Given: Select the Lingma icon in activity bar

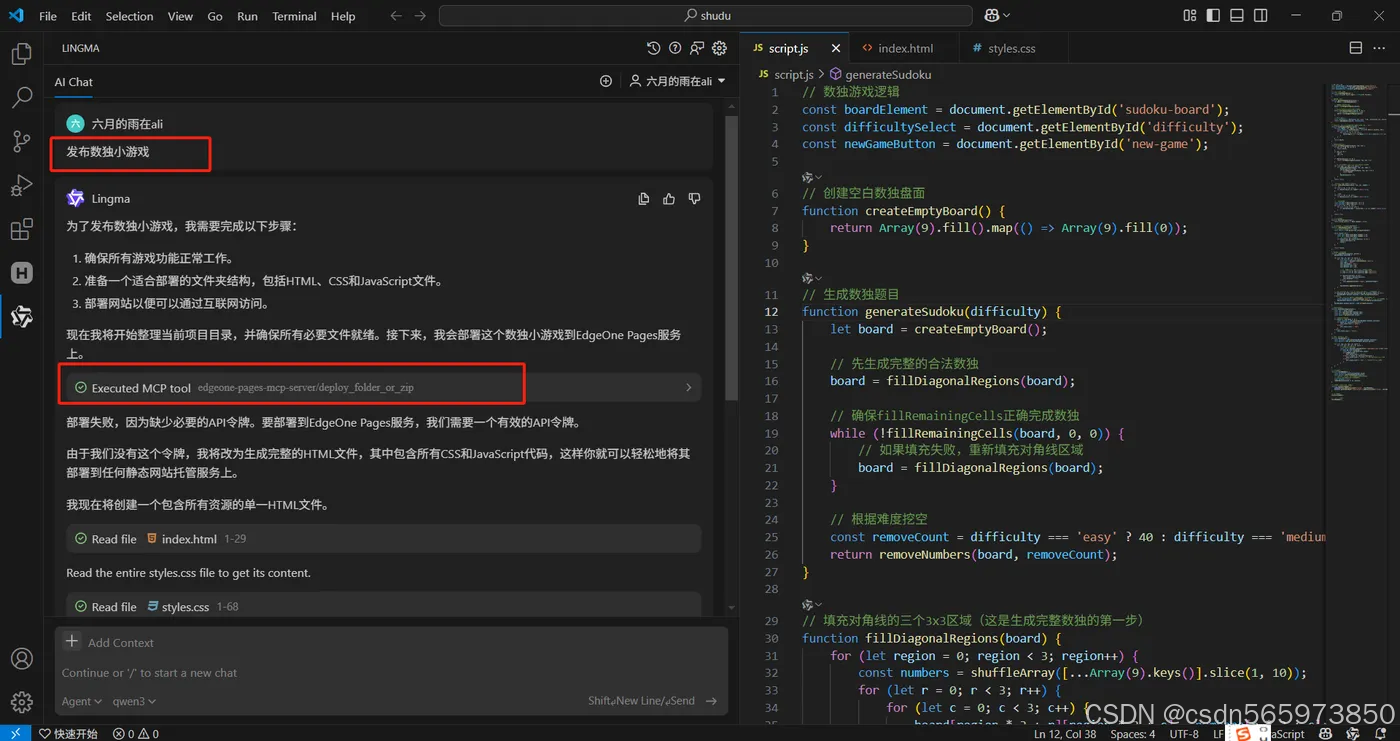Looking at the screenshot, I should tap(21, 317).
